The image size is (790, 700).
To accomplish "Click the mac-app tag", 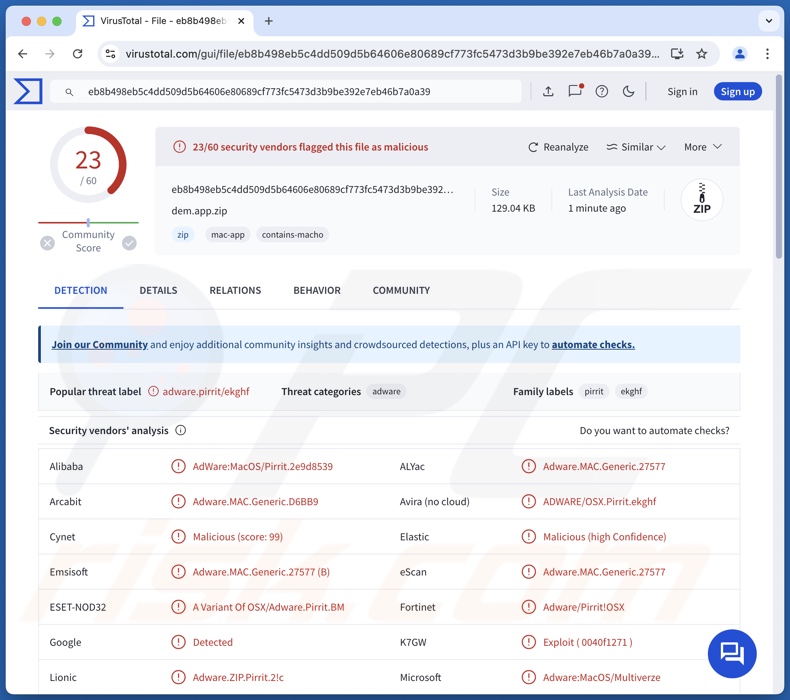I will click(x=228, y=234).
